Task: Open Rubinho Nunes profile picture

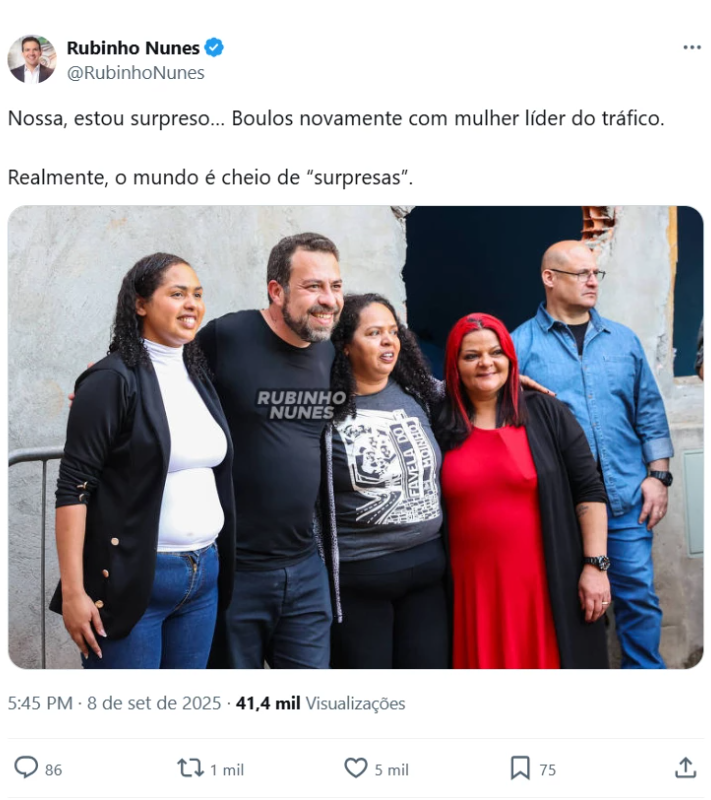Action: [x=32, y=59]
